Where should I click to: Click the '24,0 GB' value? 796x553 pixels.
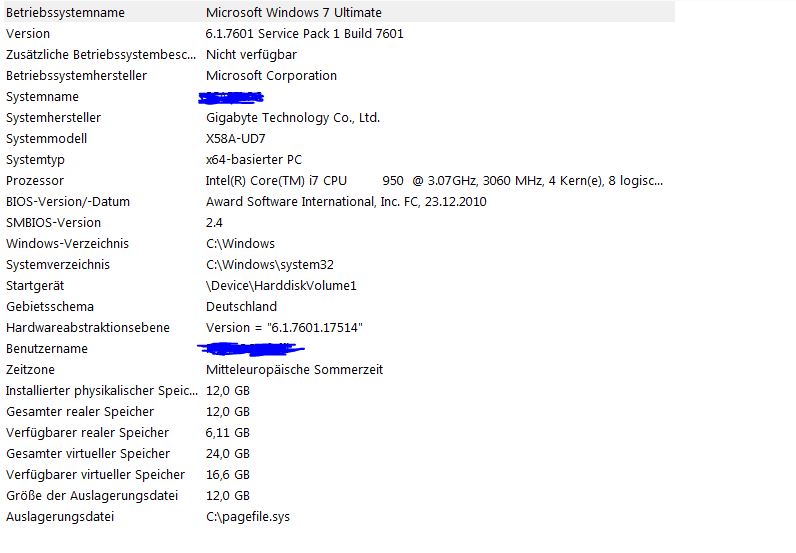point(228,453)
